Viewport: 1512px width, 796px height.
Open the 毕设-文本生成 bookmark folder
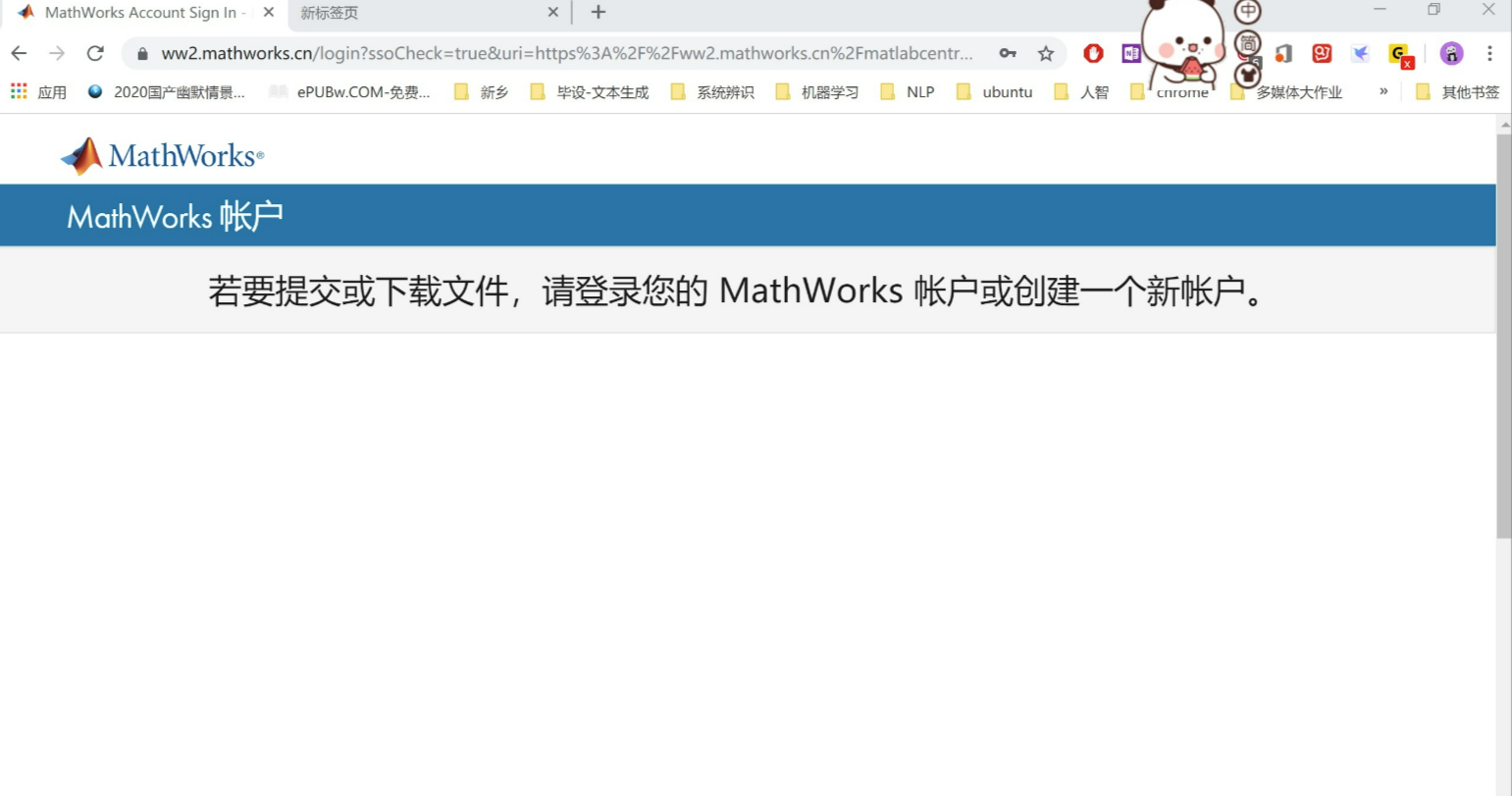click(x=590, y=92)
